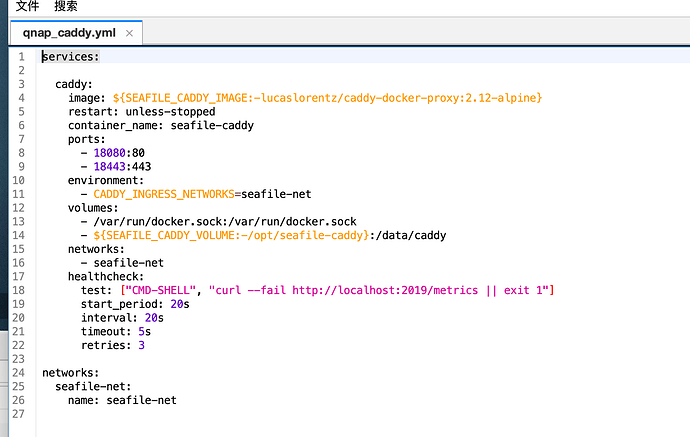Viewport: 690px width, 437px height.
Task: Click 'timeout: 5s' line
Action: tap(116, 331)
